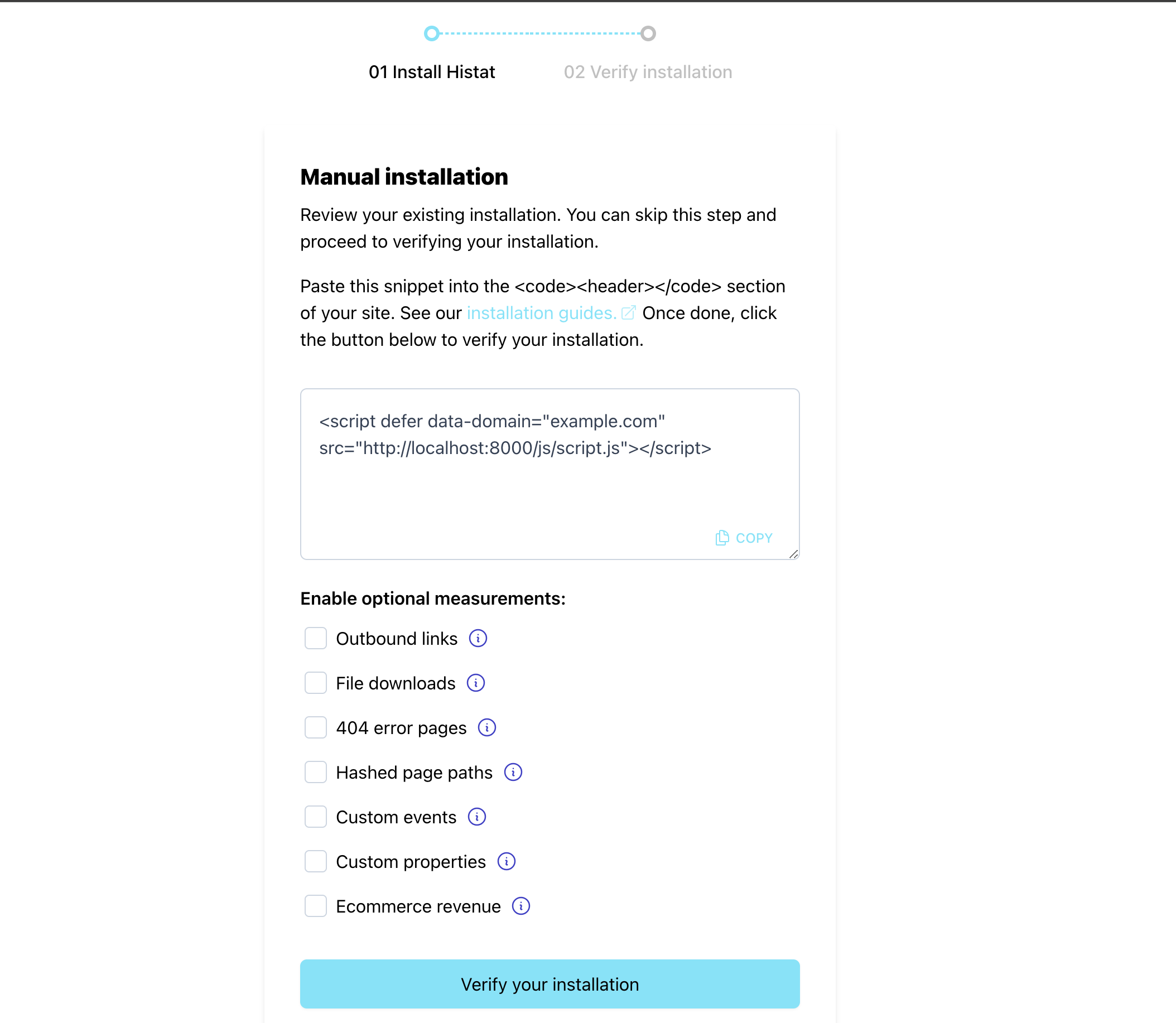Click COPY button for script snippet
This screenshot has width=1176, height=1023.
[745, 537]
